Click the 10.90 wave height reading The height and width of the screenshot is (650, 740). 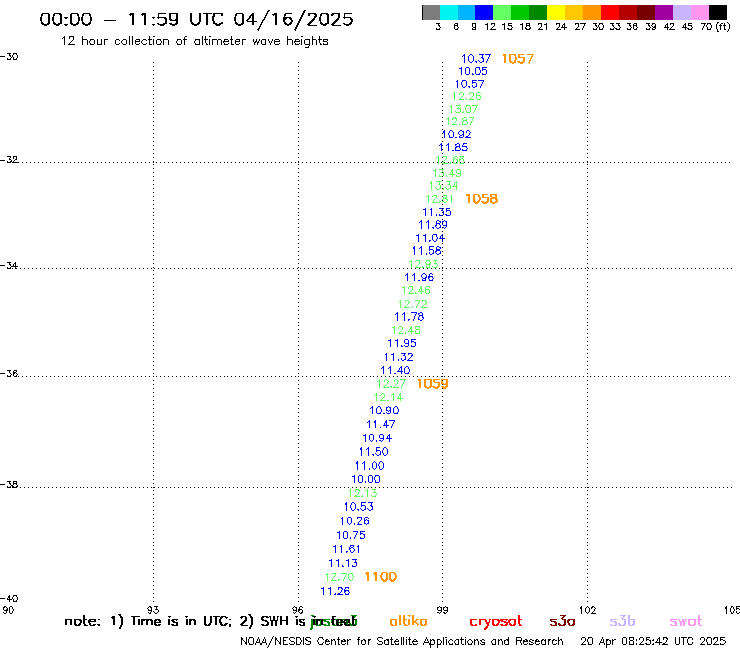click(x=384, y=411)
